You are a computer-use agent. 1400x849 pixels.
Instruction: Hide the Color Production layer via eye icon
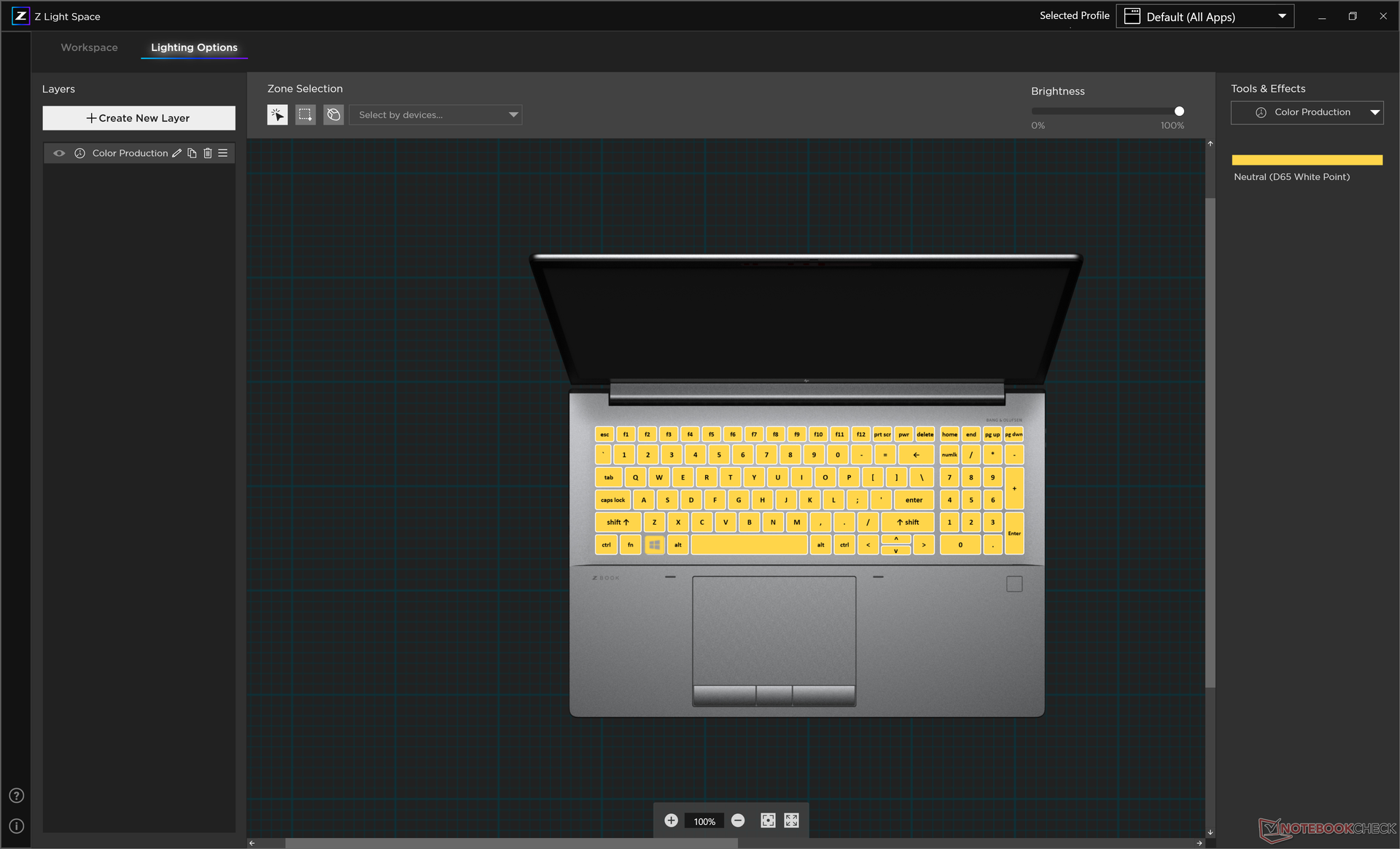point(59,153)
